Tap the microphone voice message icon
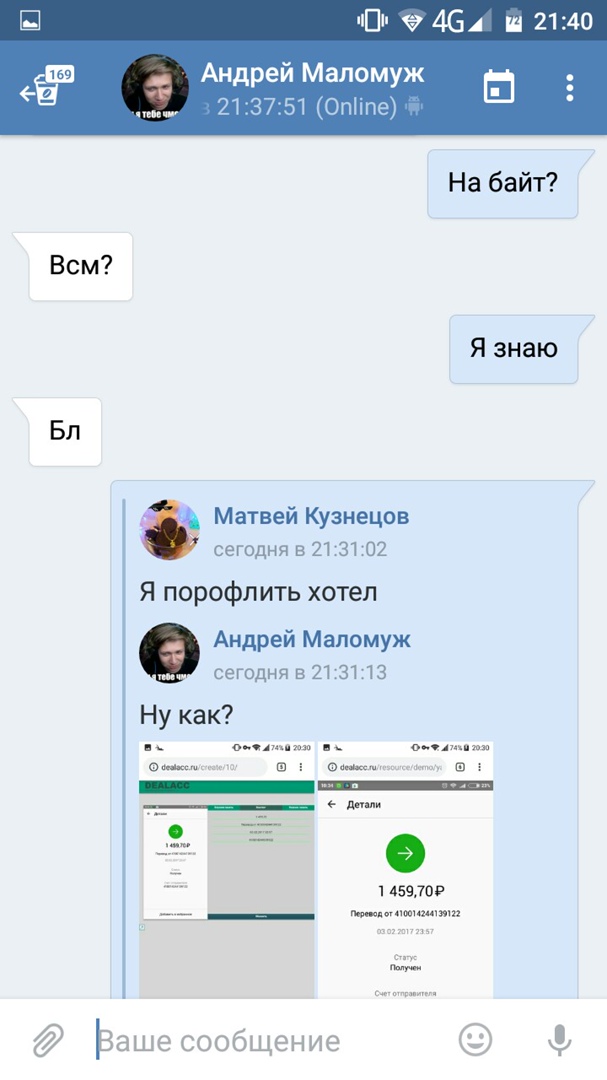 pyautogui.click(x=559, y=1039)
